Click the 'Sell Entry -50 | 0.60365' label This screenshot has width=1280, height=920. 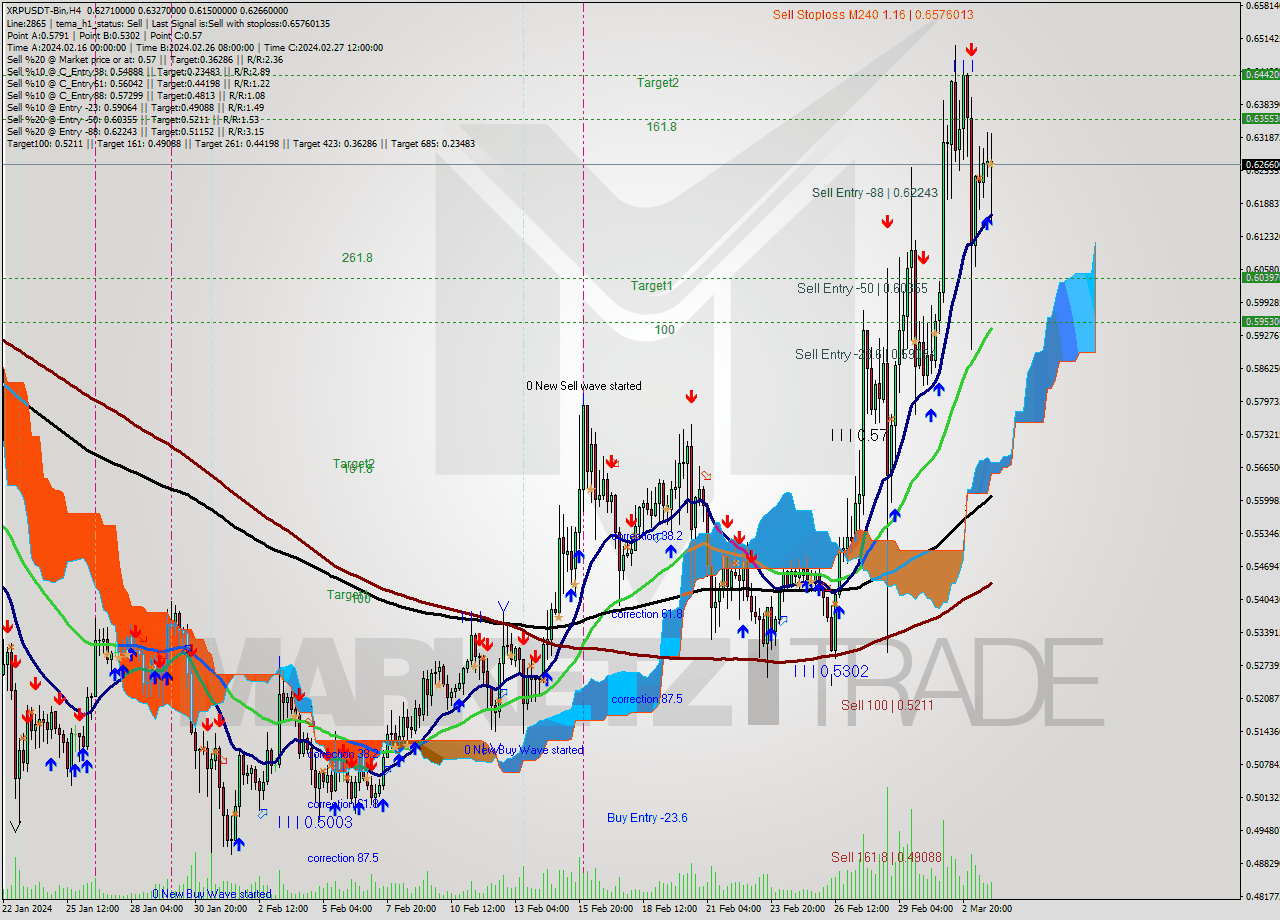pyautogui.click(x=862, y=288)
